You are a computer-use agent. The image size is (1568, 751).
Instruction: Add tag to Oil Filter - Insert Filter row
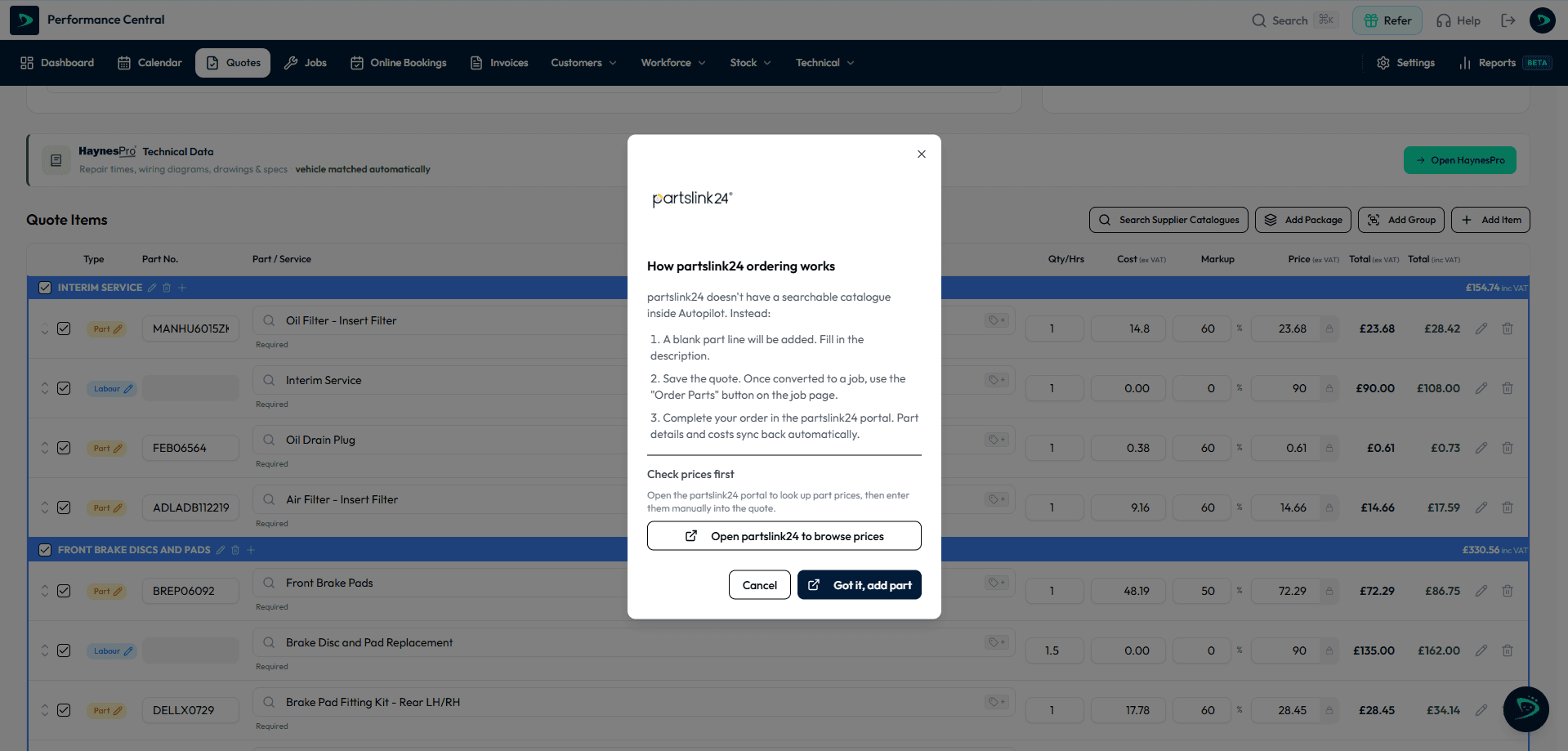997,320
